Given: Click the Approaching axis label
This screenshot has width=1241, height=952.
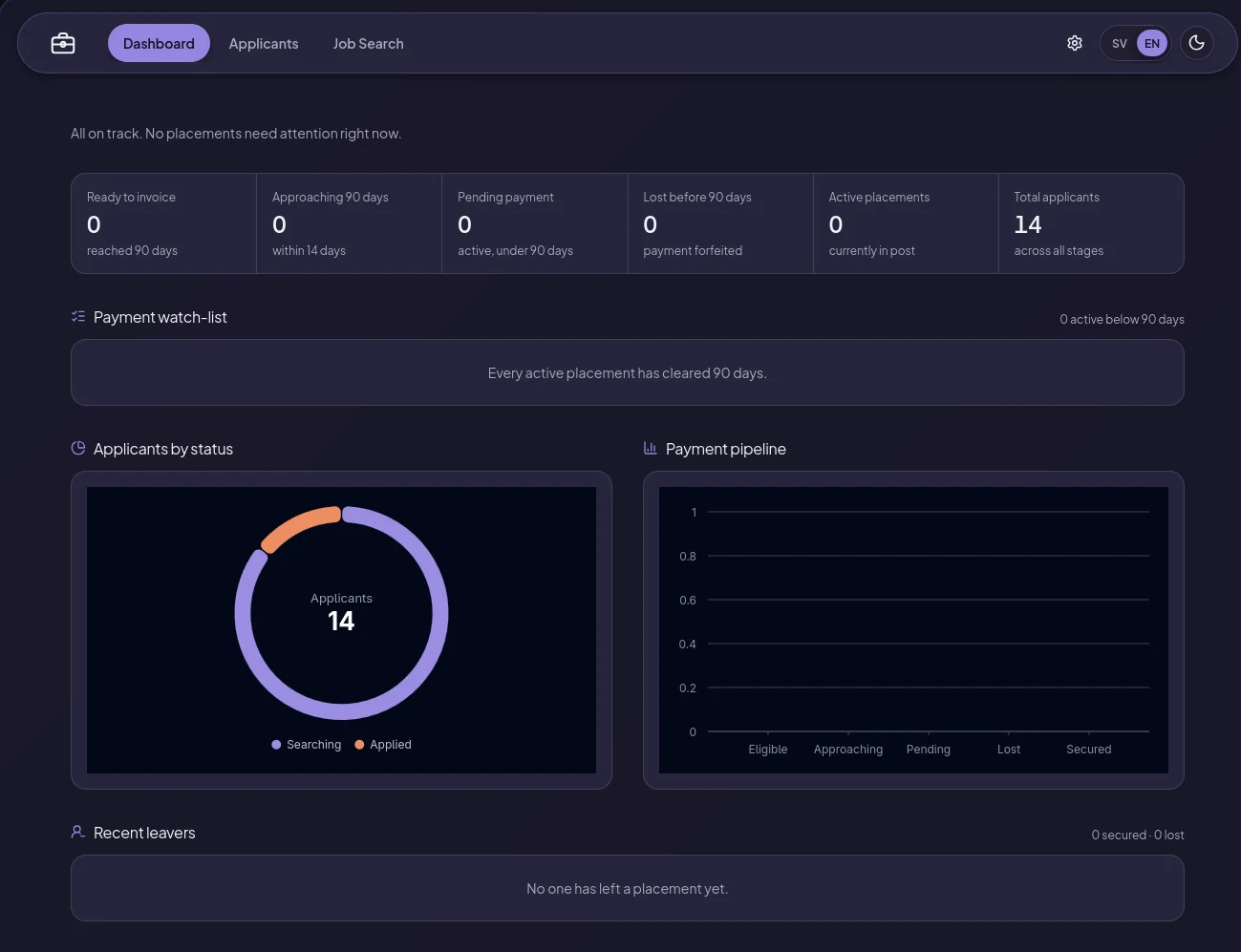Looking at the screenshot, I should pos(848,750).
